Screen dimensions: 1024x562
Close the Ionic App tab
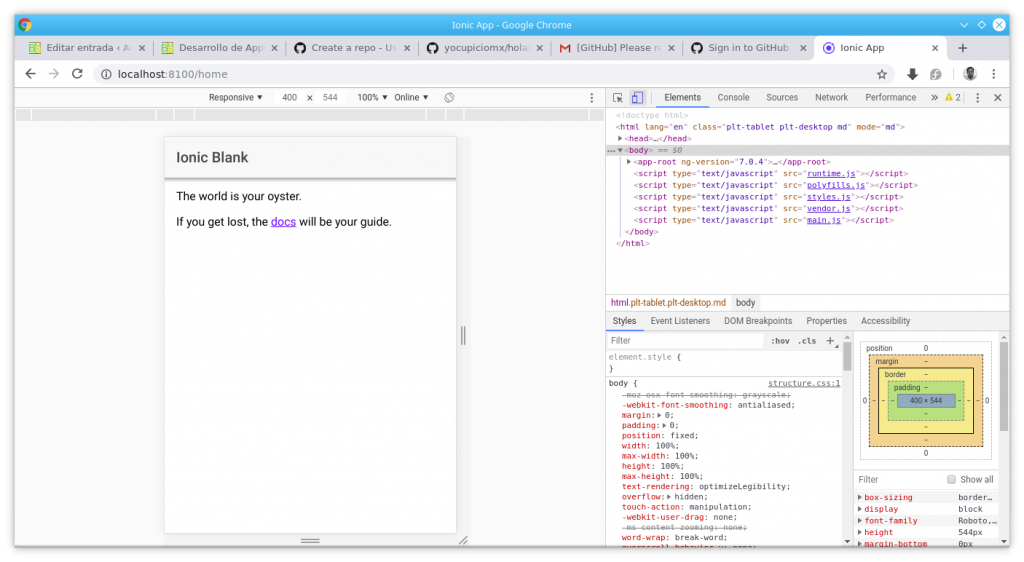(935, 48)
